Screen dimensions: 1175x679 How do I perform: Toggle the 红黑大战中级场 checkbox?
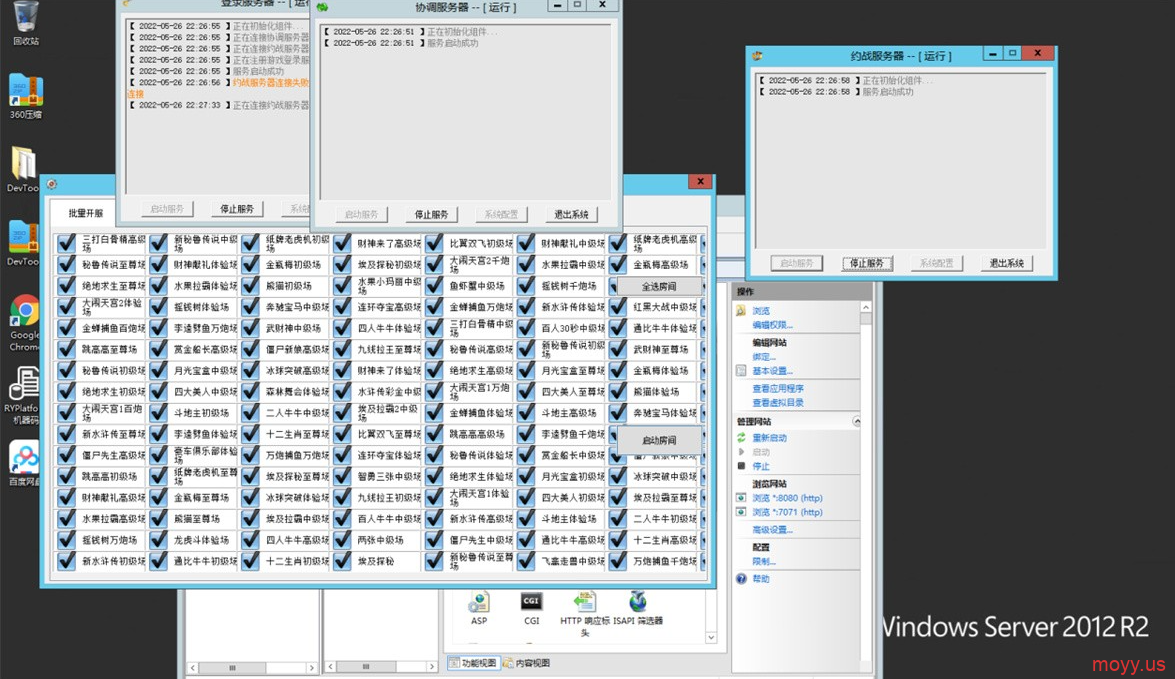(x=618, y=307)
